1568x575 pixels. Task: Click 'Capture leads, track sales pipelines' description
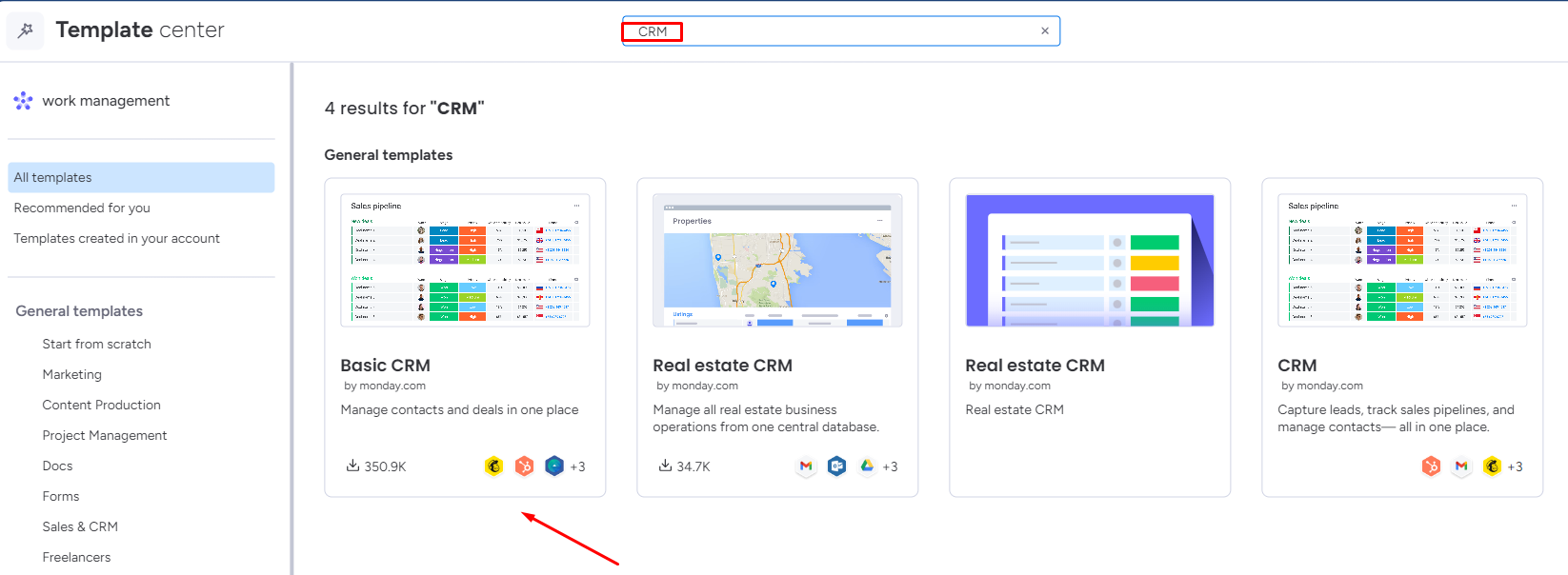(x=1396, y=418)
